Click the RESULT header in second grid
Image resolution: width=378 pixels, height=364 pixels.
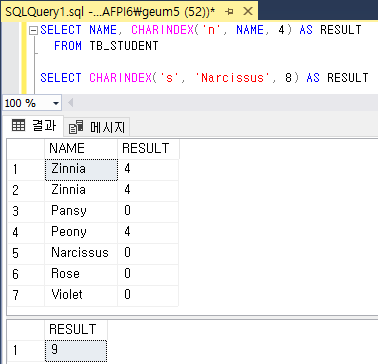76,329
